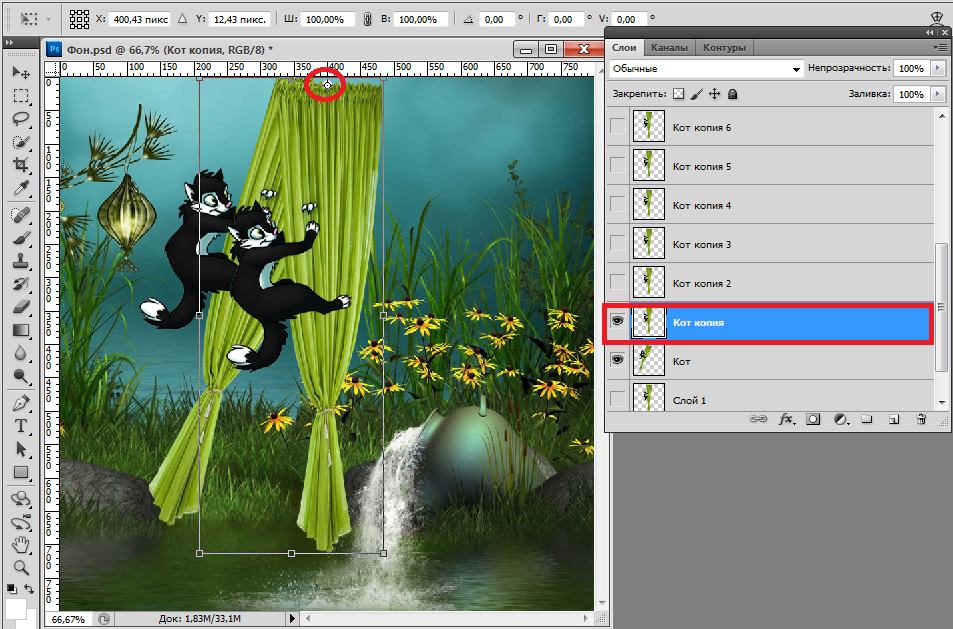Reset to default foreground/background colors
The height and width of the screenshot is (629, 953).
coord(12,588)
